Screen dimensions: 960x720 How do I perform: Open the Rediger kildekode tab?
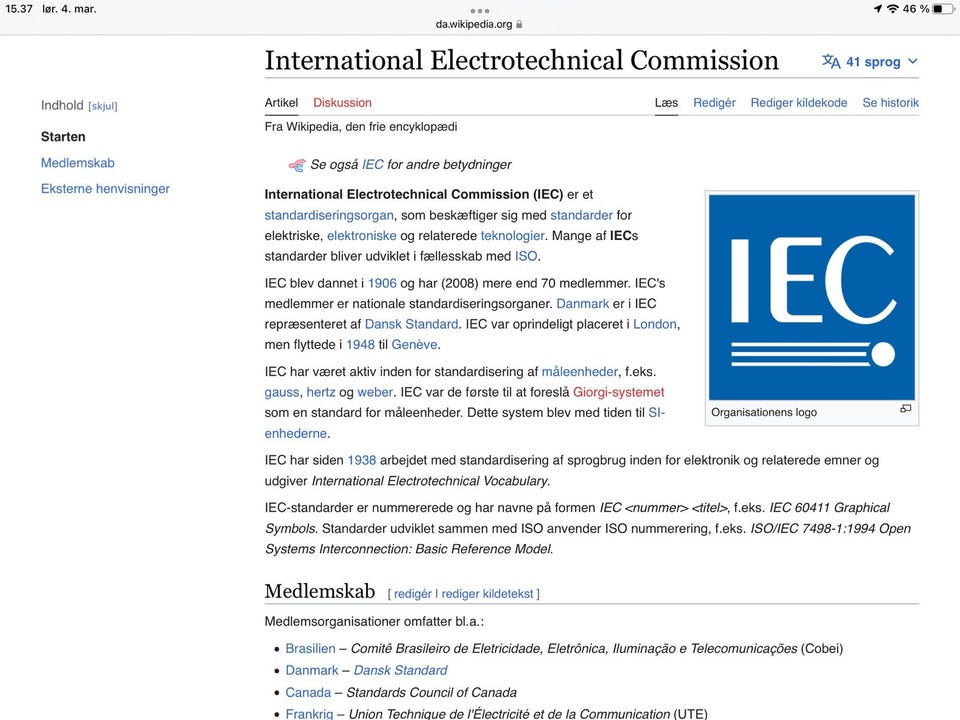point(799,103)
